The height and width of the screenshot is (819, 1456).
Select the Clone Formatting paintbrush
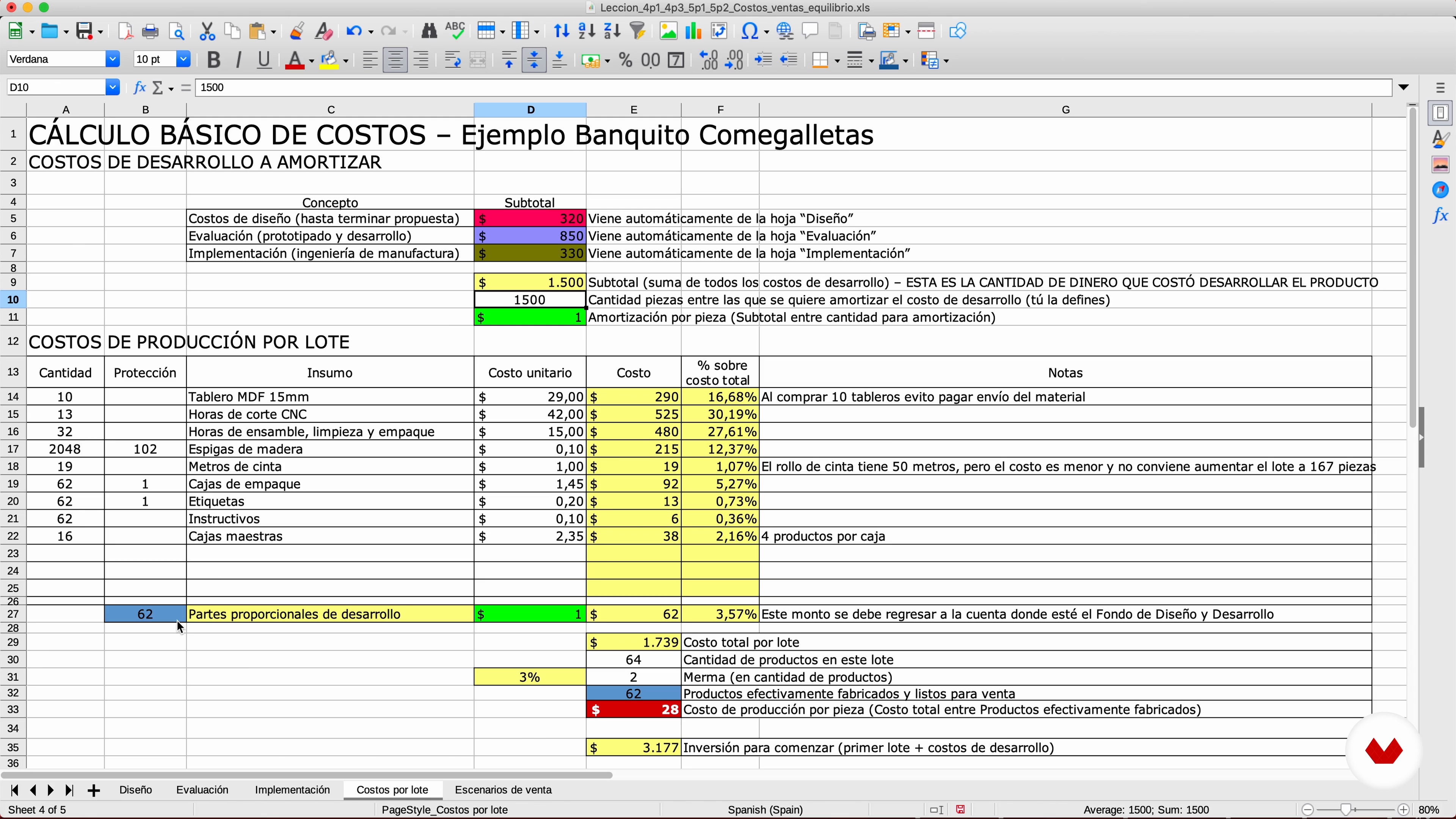click(x=297, y=31)
